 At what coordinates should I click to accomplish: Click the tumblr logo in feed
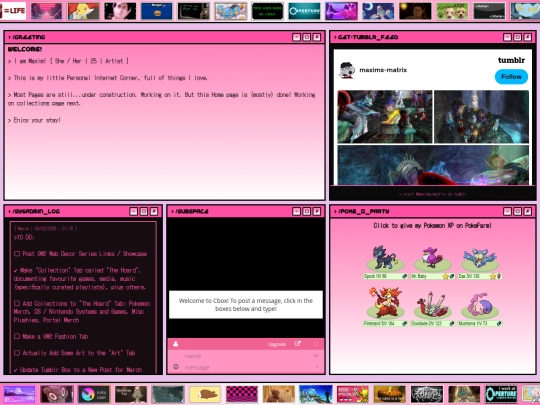511,60
